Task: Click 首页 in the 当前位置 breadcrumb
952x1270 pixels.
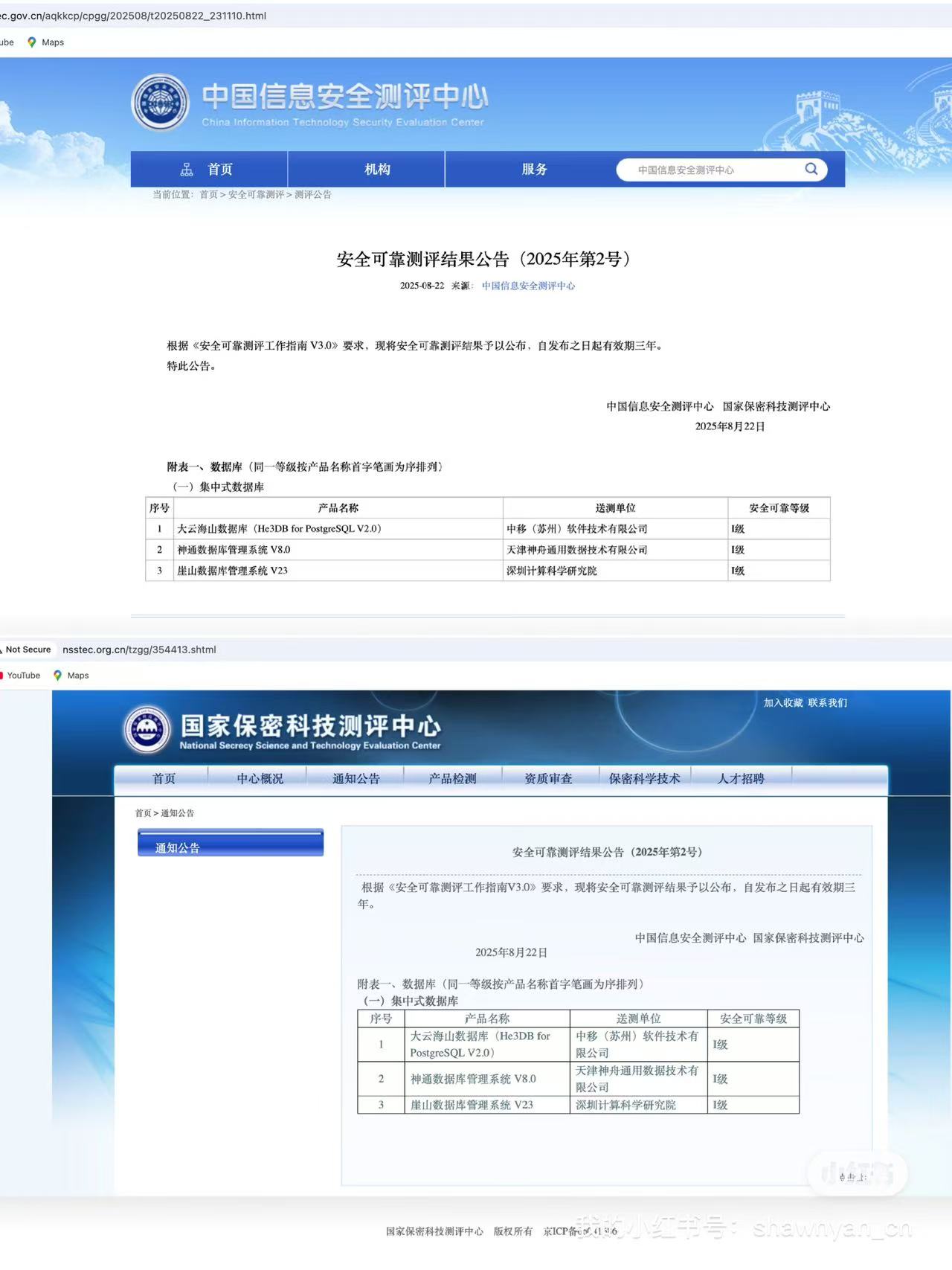Action: (208, 195)
